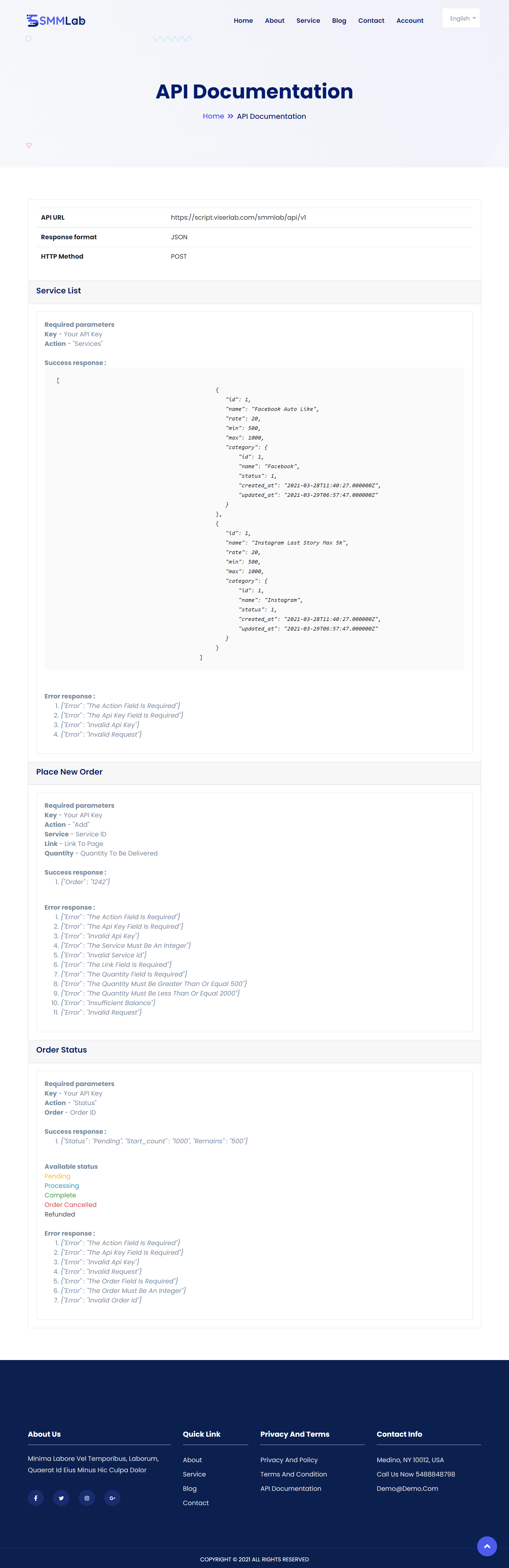The height and width of the screenshot is (1568, 509).
Task: Click The Link Field Is Required error
Action: pyautogui.click(x=116, y=964)
